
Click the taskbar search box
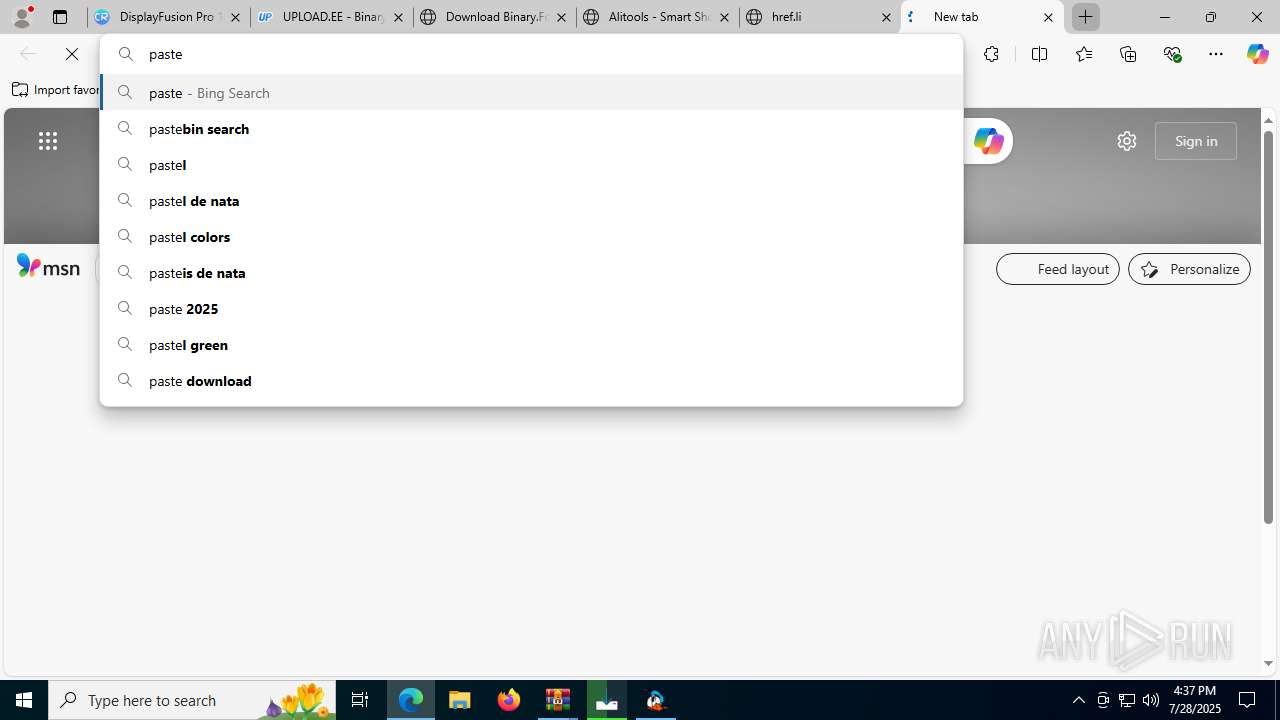(x=192, y=700)
